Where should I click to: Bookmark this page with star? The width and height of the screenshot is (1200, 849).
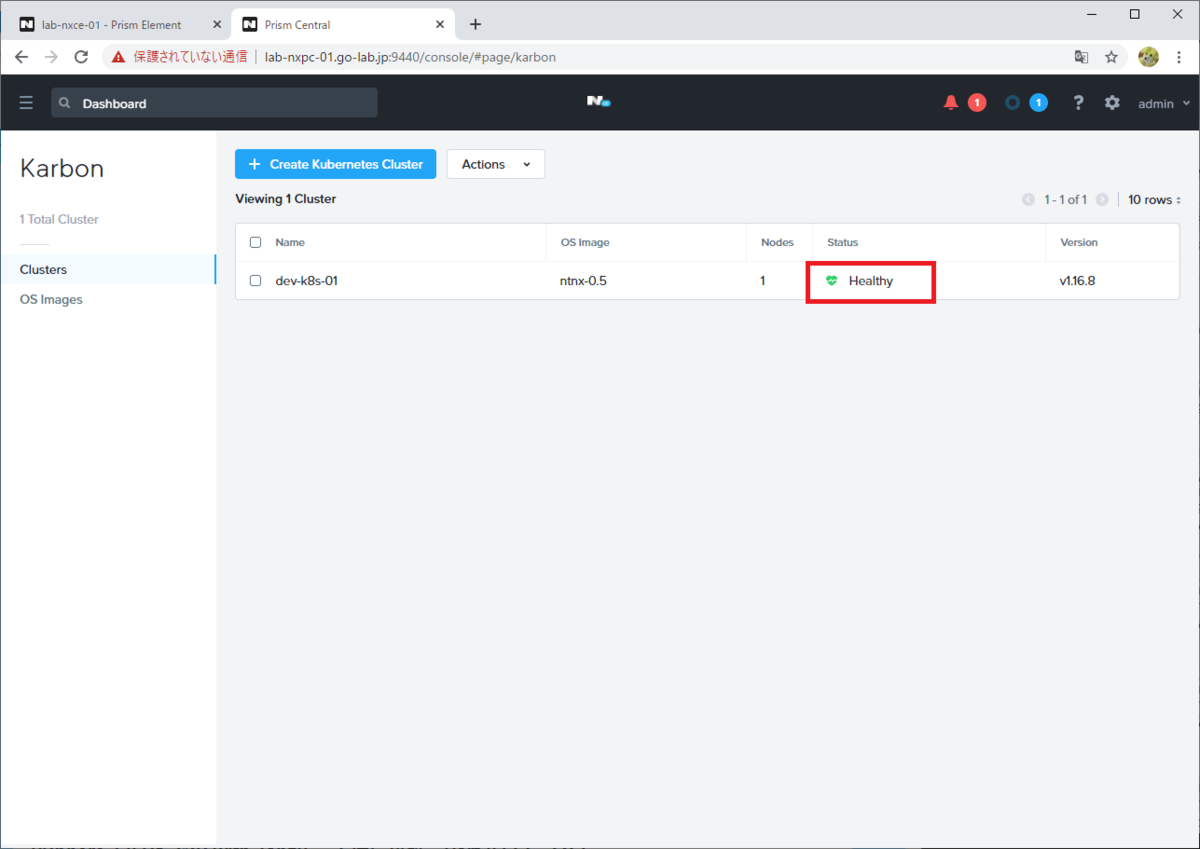point(1111,57)
